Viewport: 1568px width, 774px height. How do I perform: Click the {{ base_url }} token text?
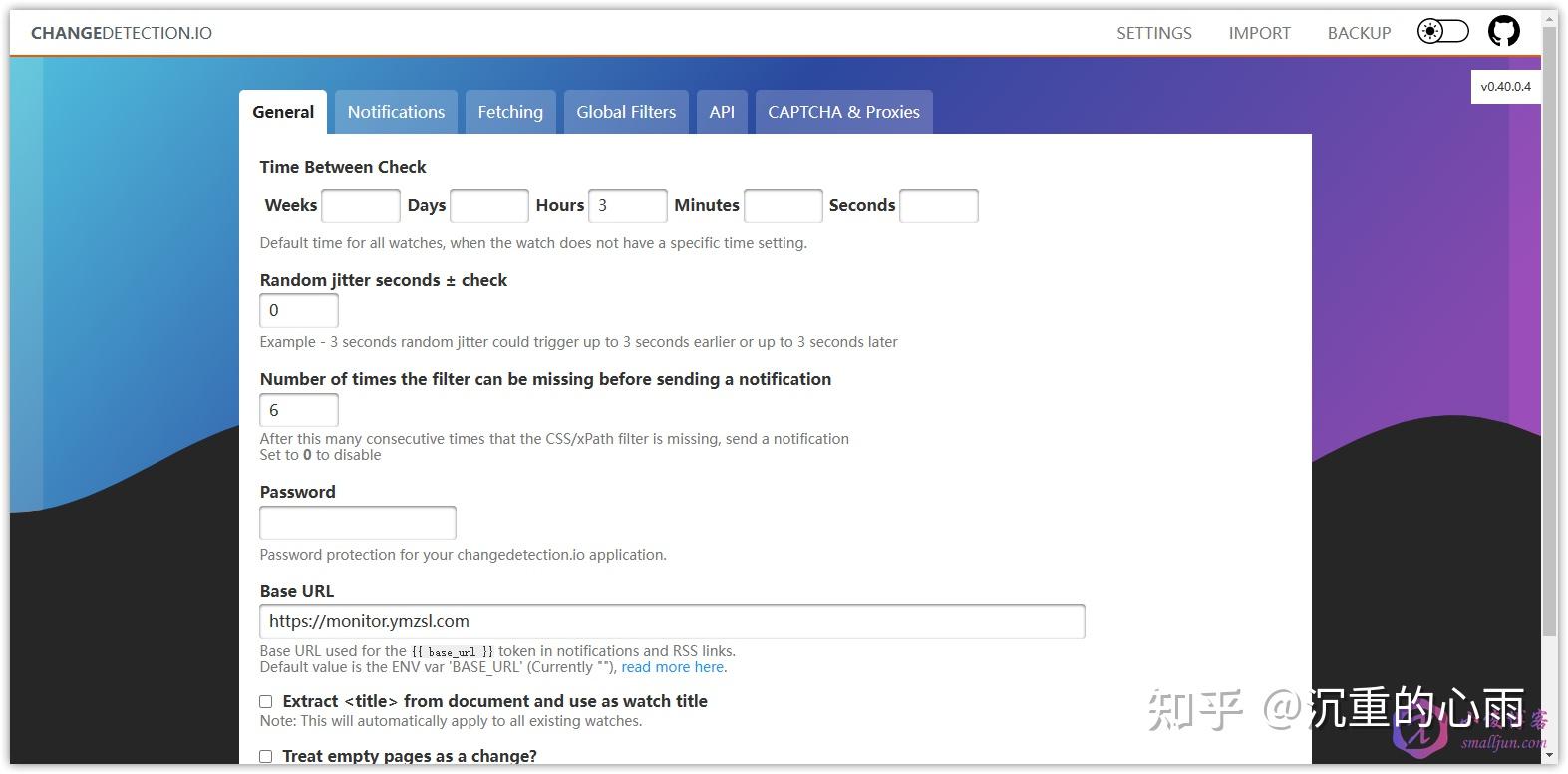[x=453, y=651]
